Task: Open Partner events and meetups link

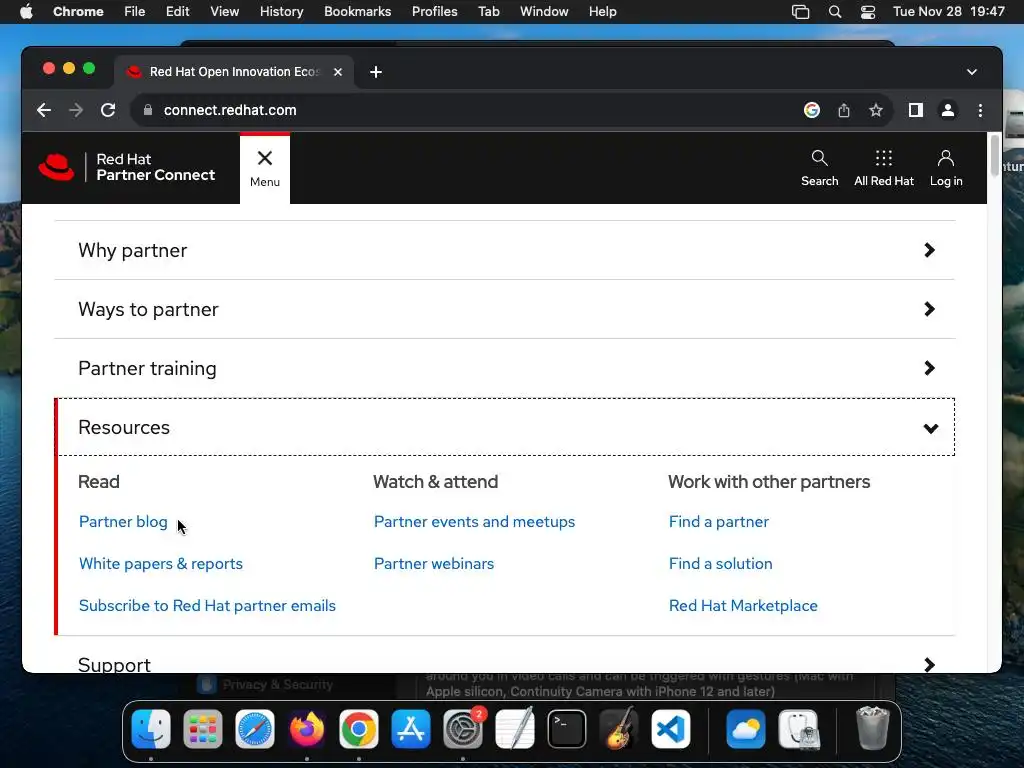Action: tap(474, 522)
